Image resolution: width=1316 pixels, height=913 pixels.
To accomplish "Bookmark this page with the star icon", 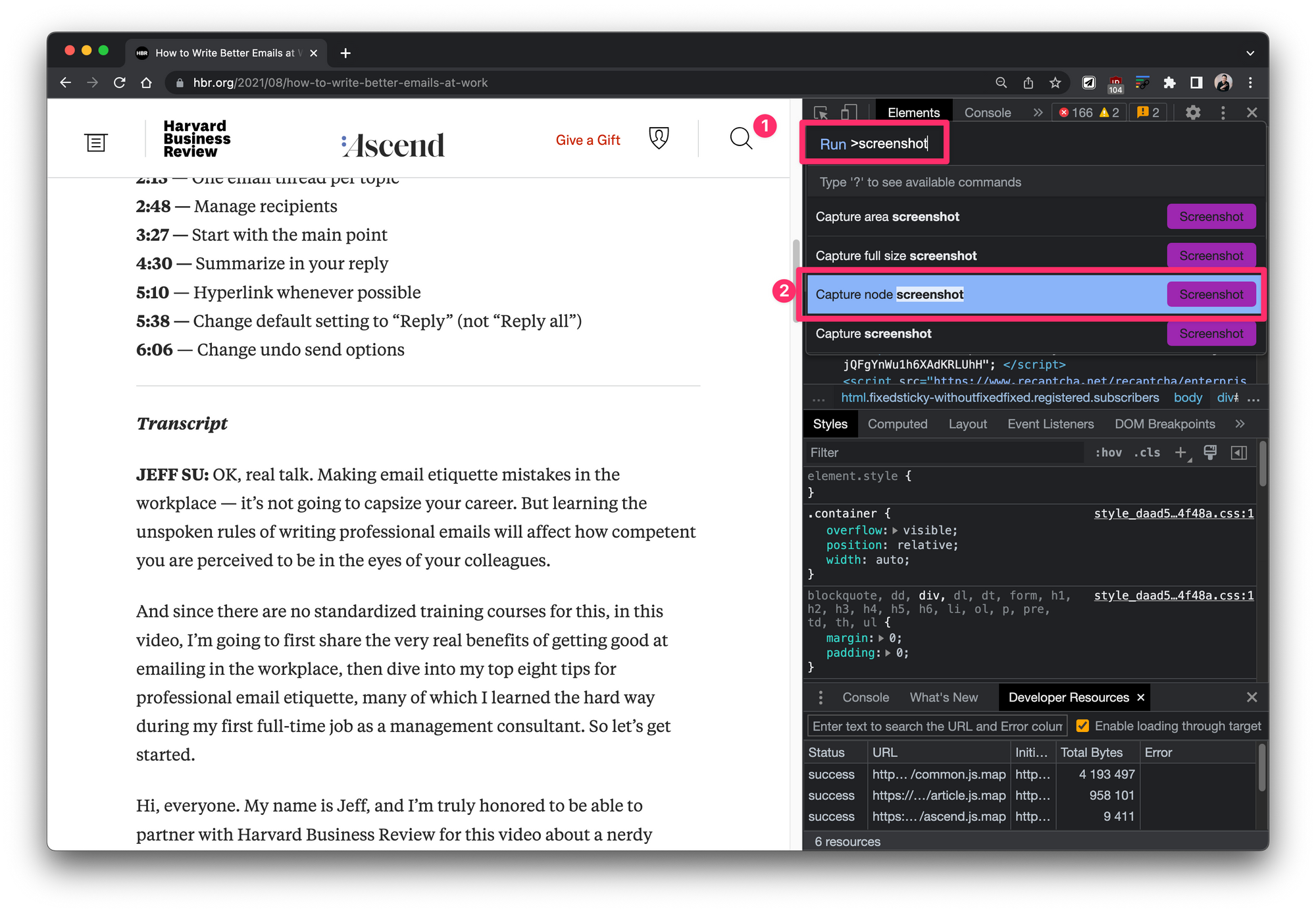I will pos(1055,83).
